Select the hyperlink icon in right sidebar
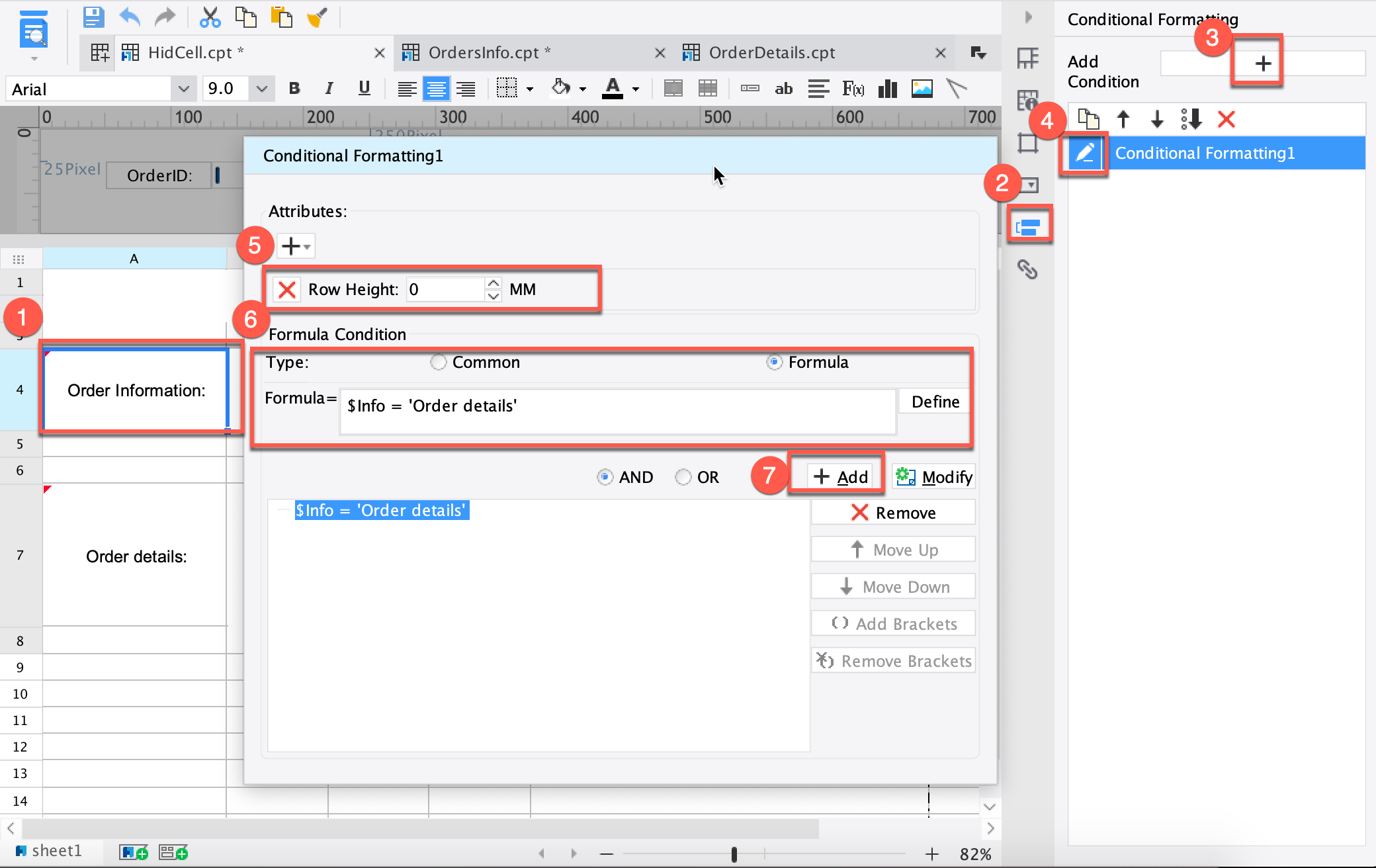Viewport: 1376px width, 868px height. click(1027, 270)
